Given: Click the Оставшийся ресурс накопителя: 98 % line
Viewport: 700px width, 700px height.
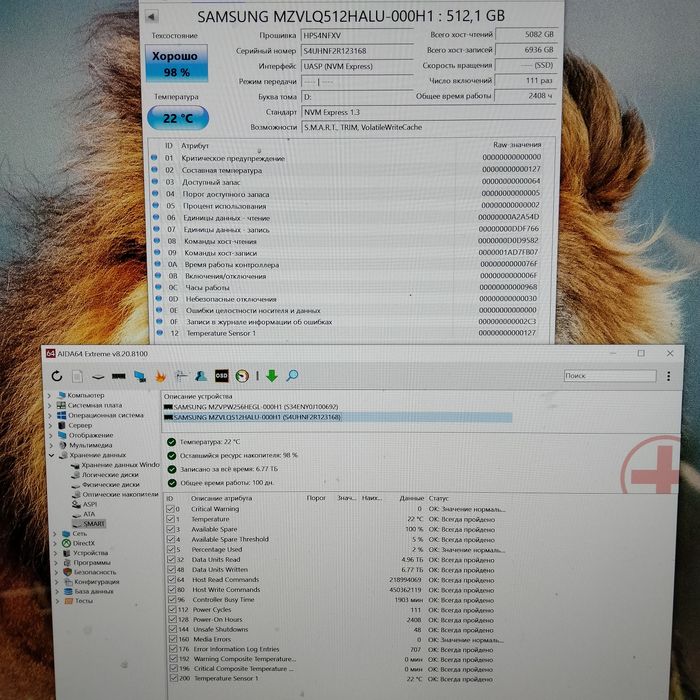Looking at the screenshot, I should [239, 456].
